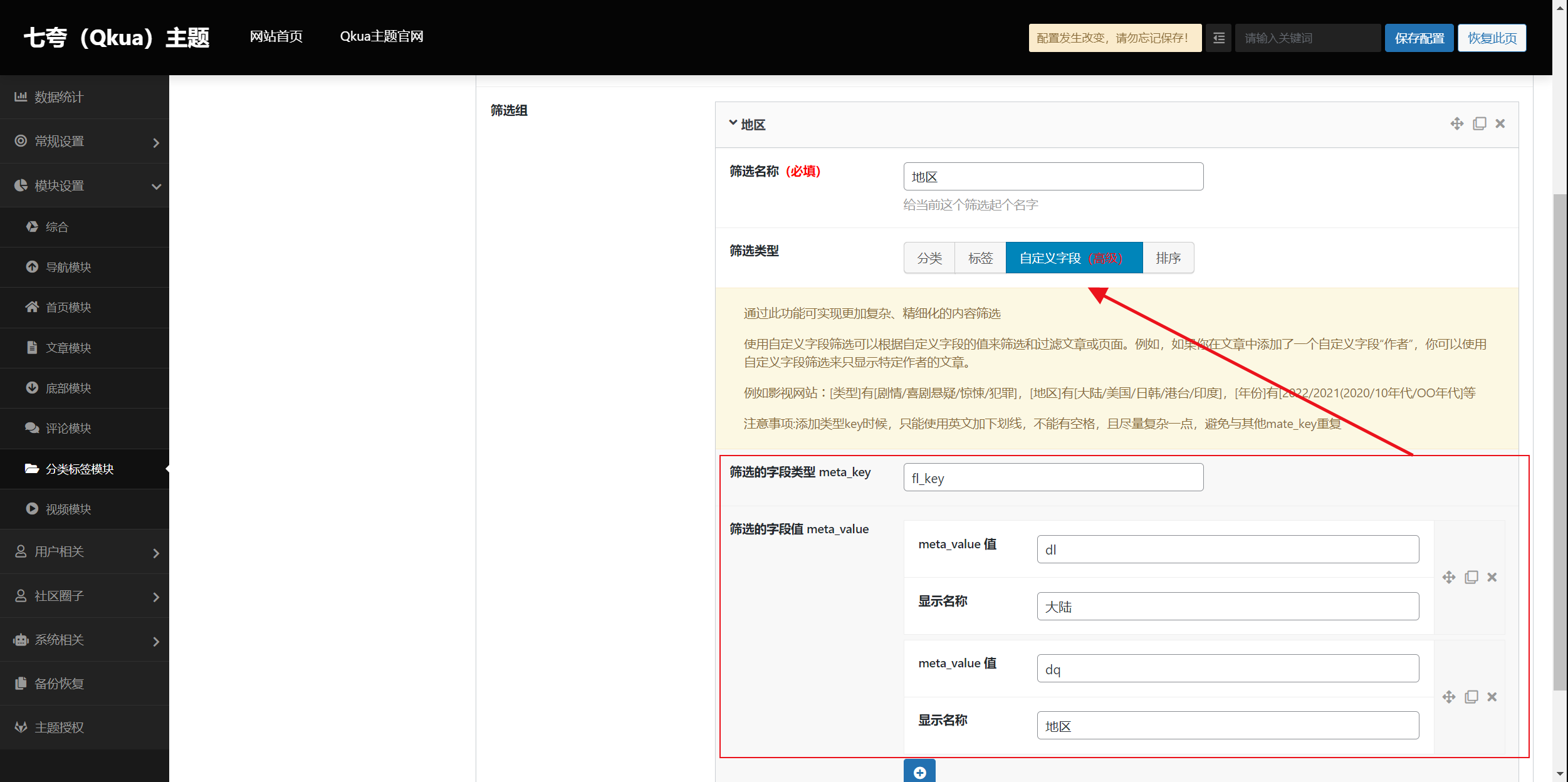This screenshot has height=782, width=1568.
Task: Duplicate the 地区 filter group
Action: tap(1480, 123)
